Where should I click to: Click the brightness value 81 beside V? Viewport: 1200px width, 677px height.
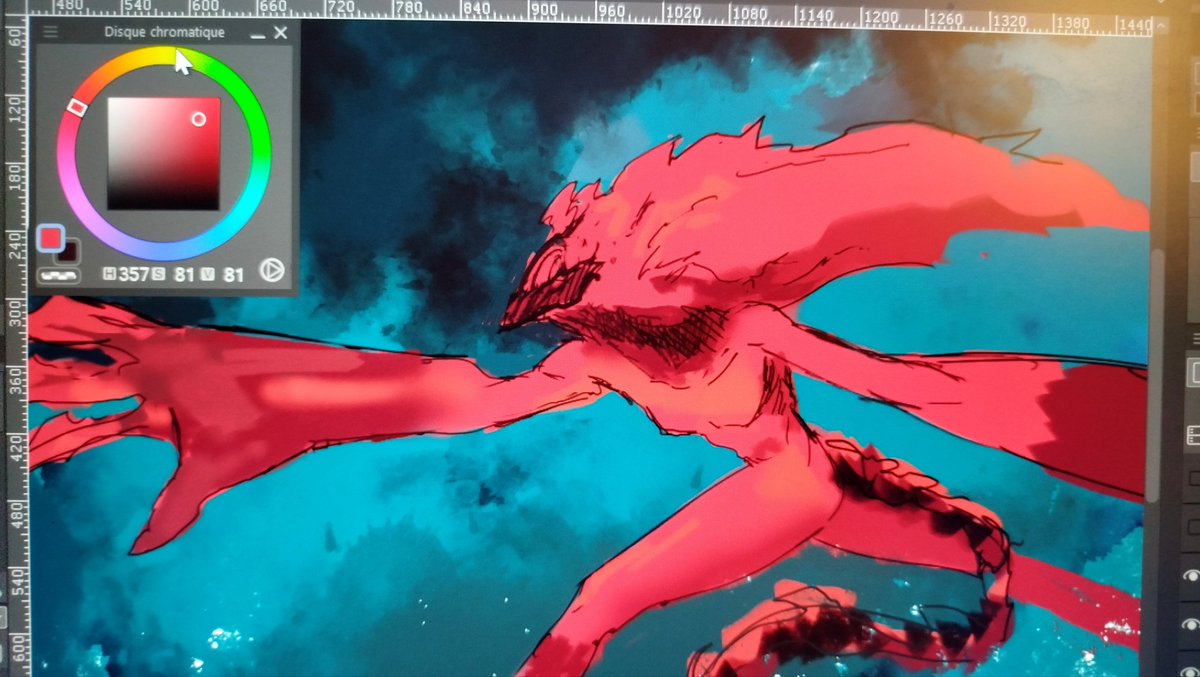pos(233,273)
